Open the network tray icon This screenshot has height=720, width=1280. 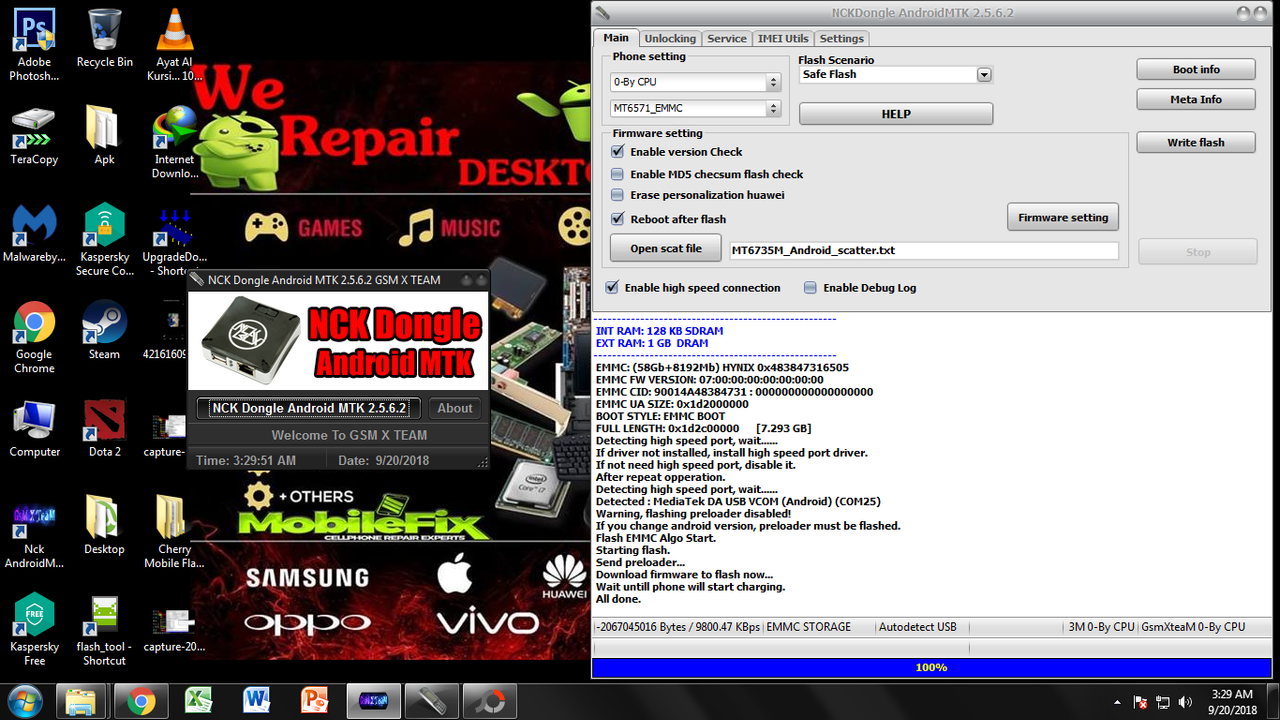[1163, 702]
